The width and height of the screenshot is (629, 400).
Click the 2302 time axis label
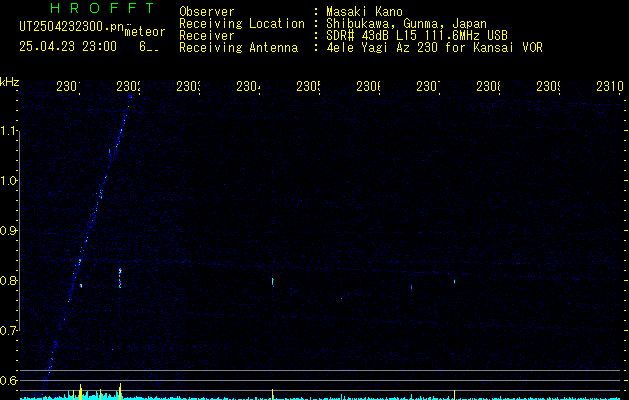pos(128,86)
